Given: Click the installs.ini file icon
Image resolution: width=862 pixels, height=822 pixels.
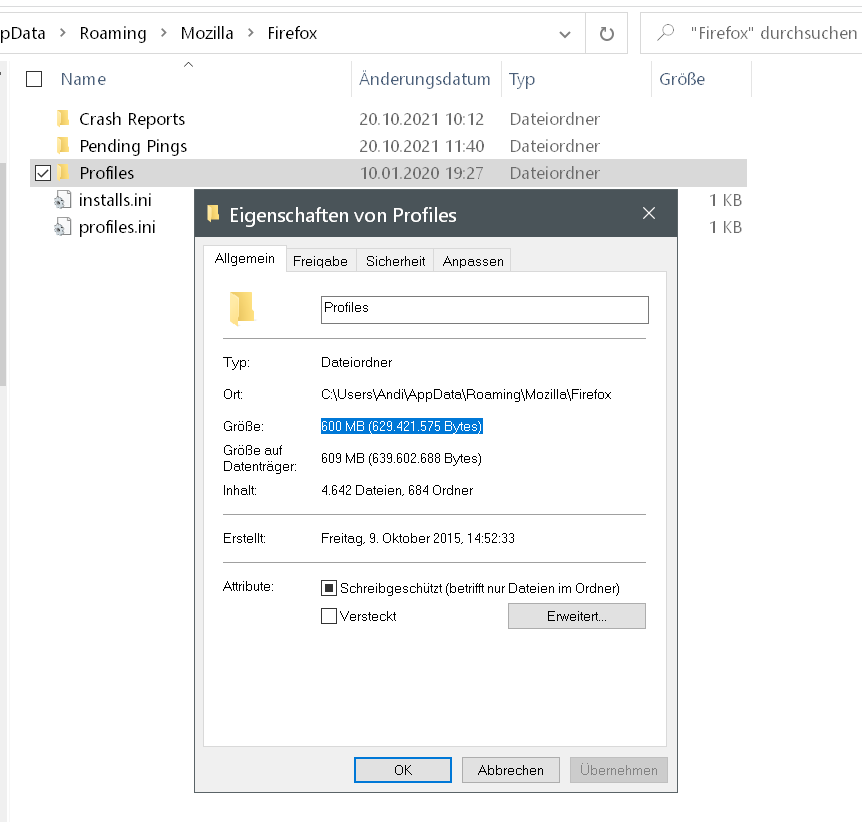Looking at the screenshot, I should click(63, 200).
